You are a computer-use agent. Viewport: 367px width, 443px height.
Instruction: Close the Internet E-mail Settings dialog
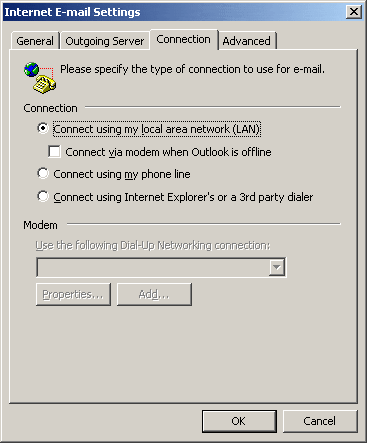[354, 12]
